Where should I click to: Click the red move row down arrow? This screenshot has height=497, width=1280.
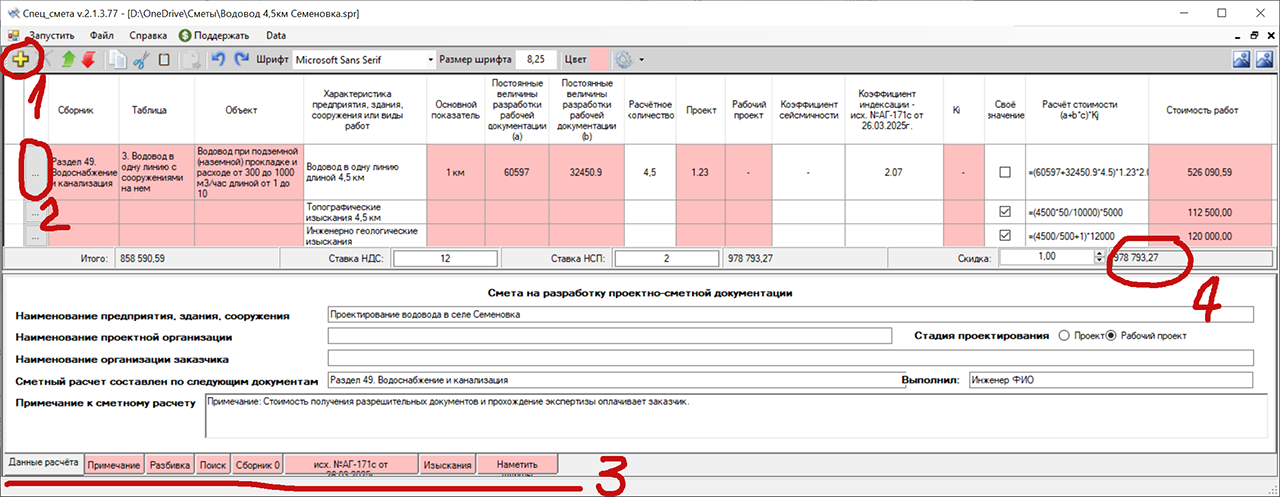click(89, 60)
